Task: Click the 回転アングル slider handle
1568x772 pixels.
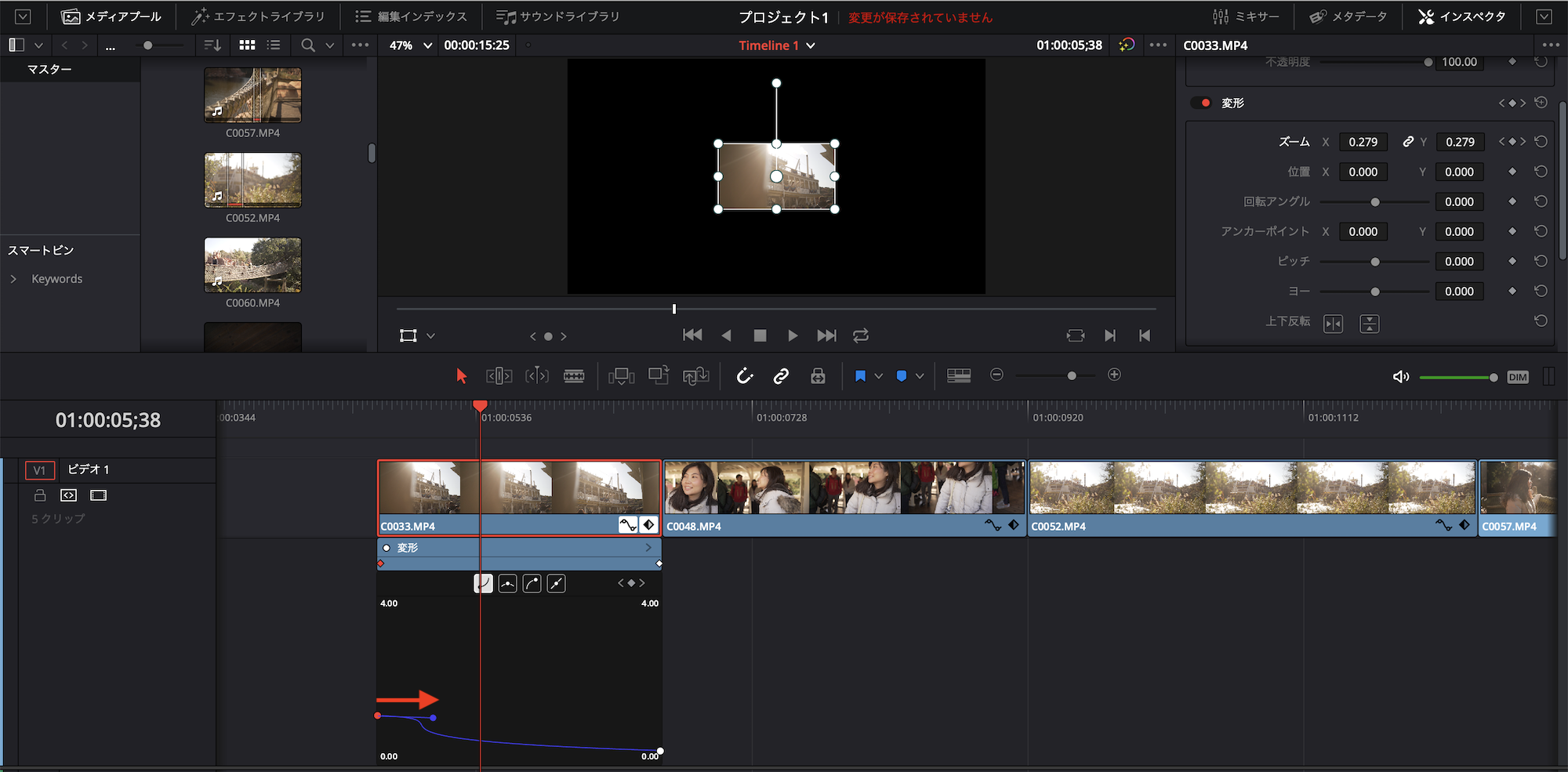Action: (1374, 202)
